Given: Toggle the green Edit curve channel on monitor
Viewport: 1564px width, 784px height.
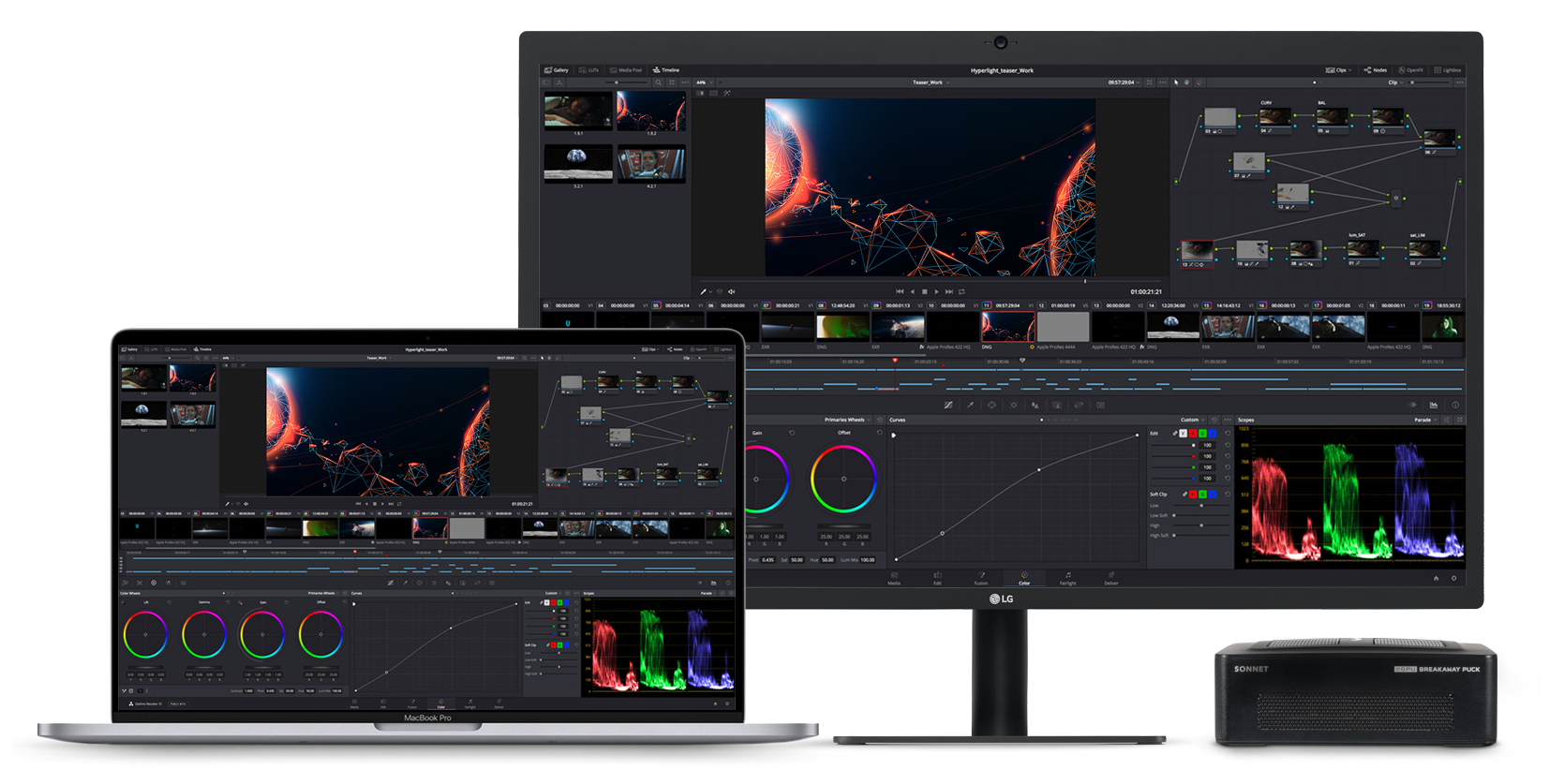Looking at the screenshot, I should (x=1202, y=433).
